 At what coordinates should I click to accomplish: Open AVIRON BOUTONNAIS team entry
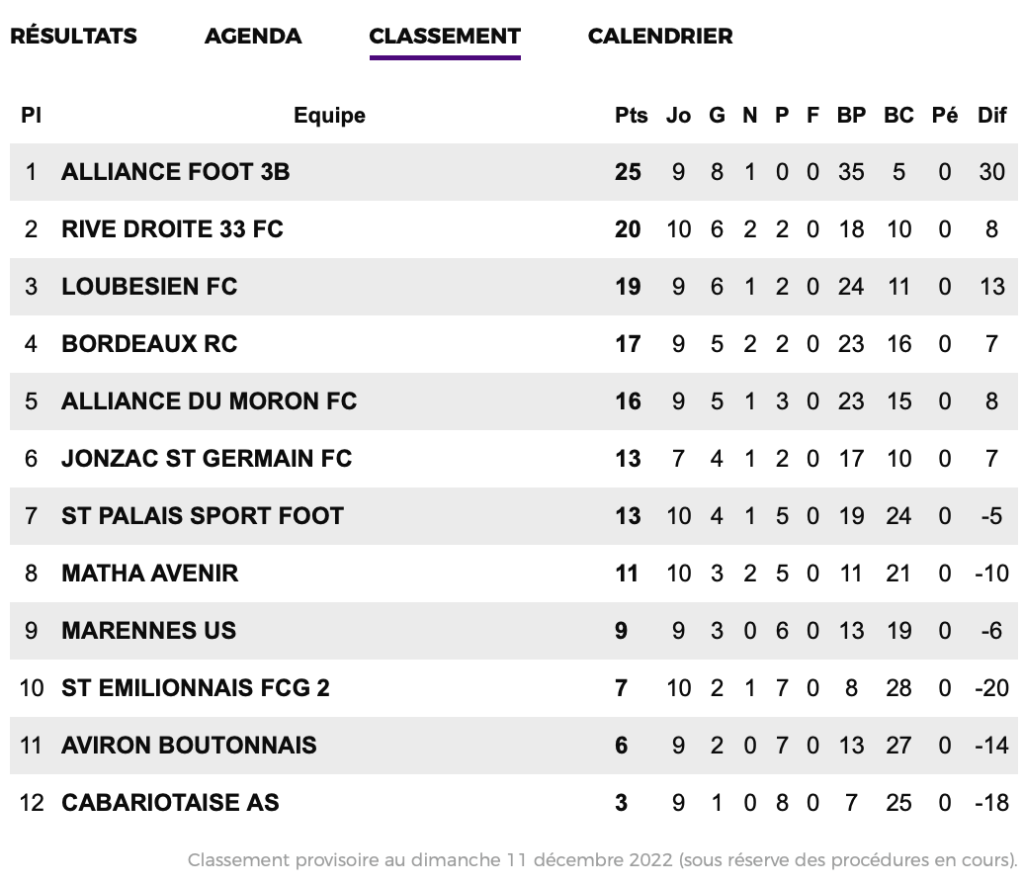click(189, 745)
